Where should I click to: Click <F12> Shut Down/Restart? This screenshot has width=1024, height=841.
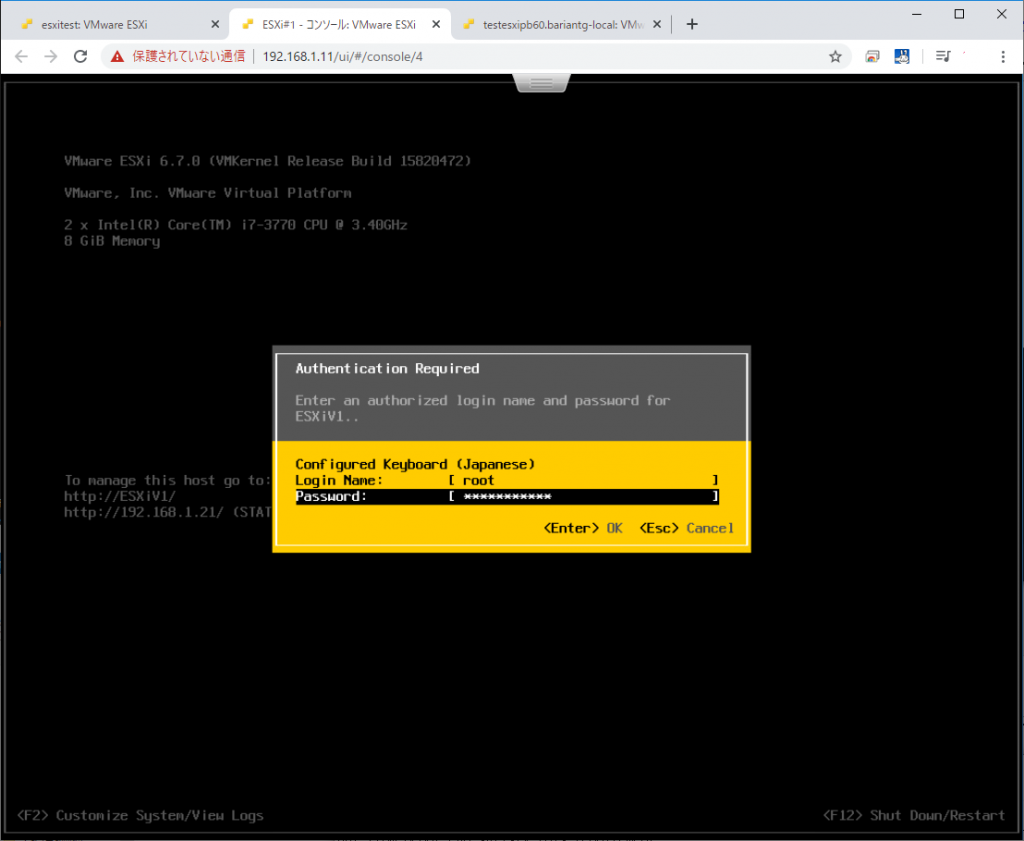(x=914, y=816)
